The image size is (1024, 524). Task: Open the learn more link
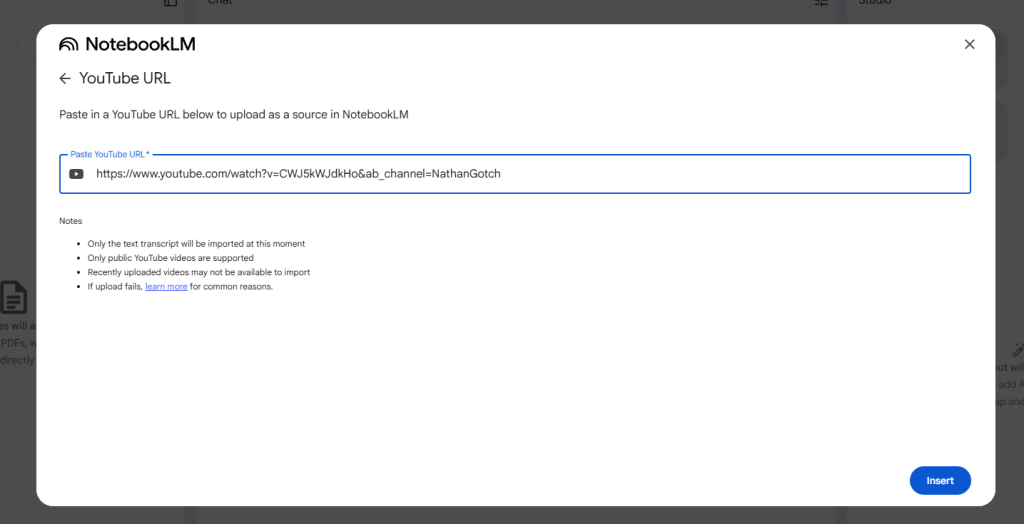(166, 287)
